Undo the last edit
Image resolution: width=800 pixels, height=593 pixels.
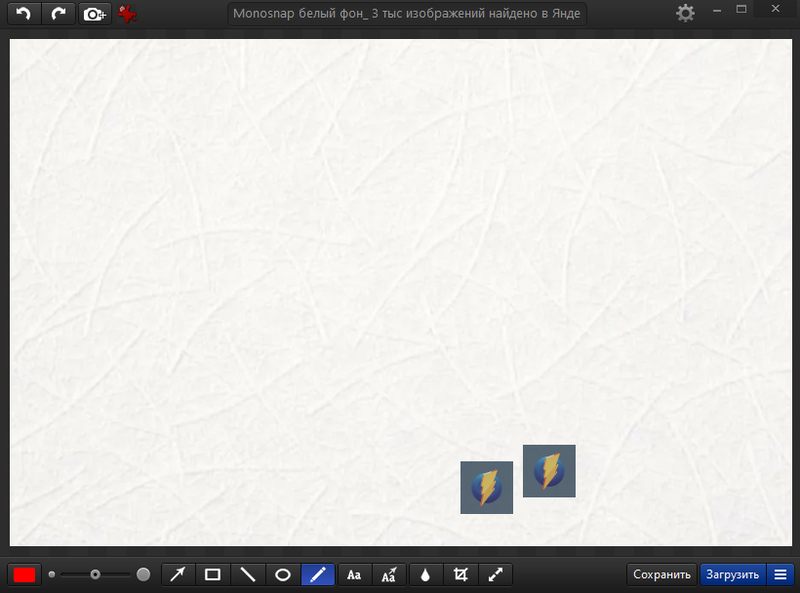pos(23,14)
